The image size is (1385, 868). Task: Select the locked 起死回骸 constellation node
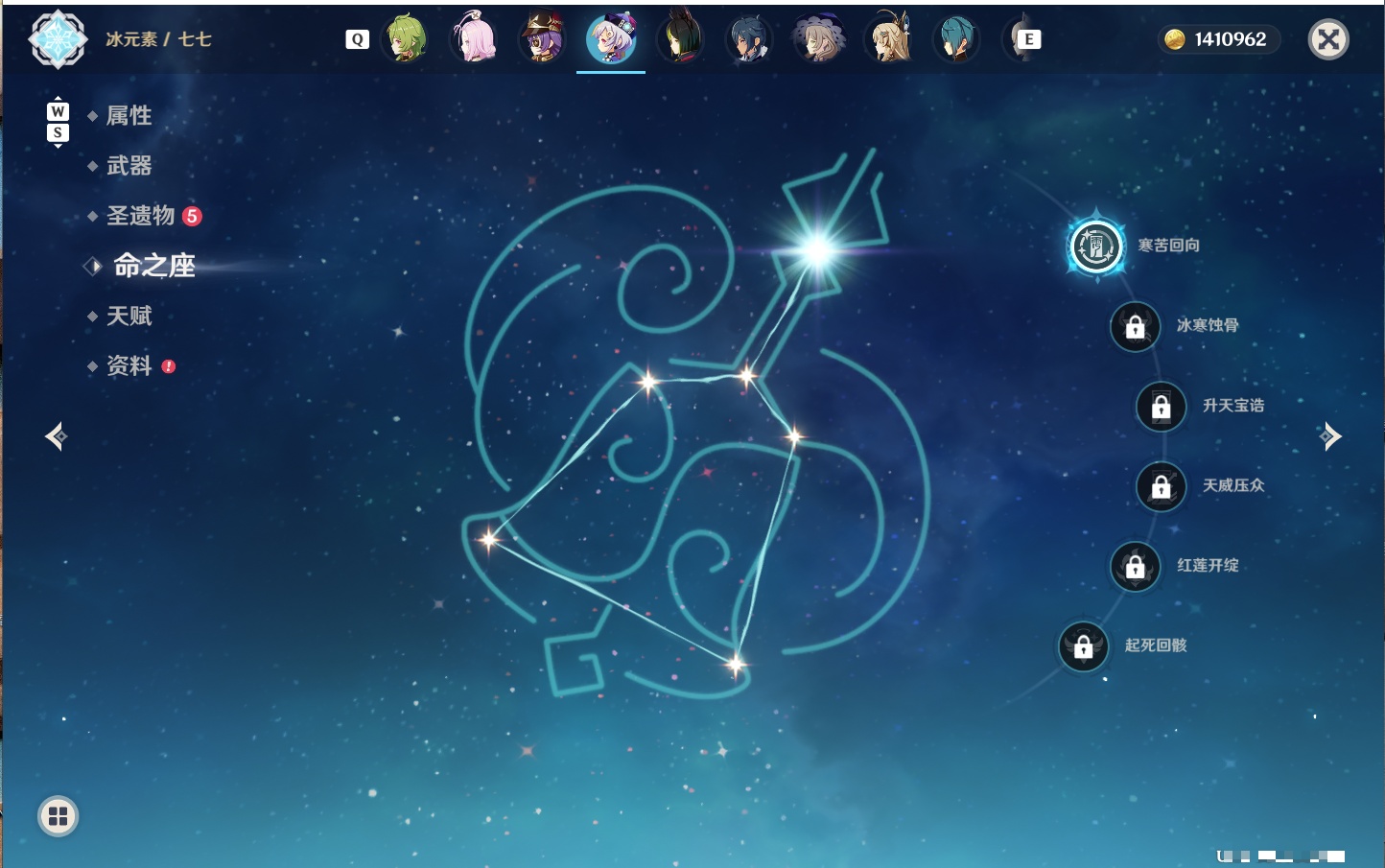[1083, 646]
